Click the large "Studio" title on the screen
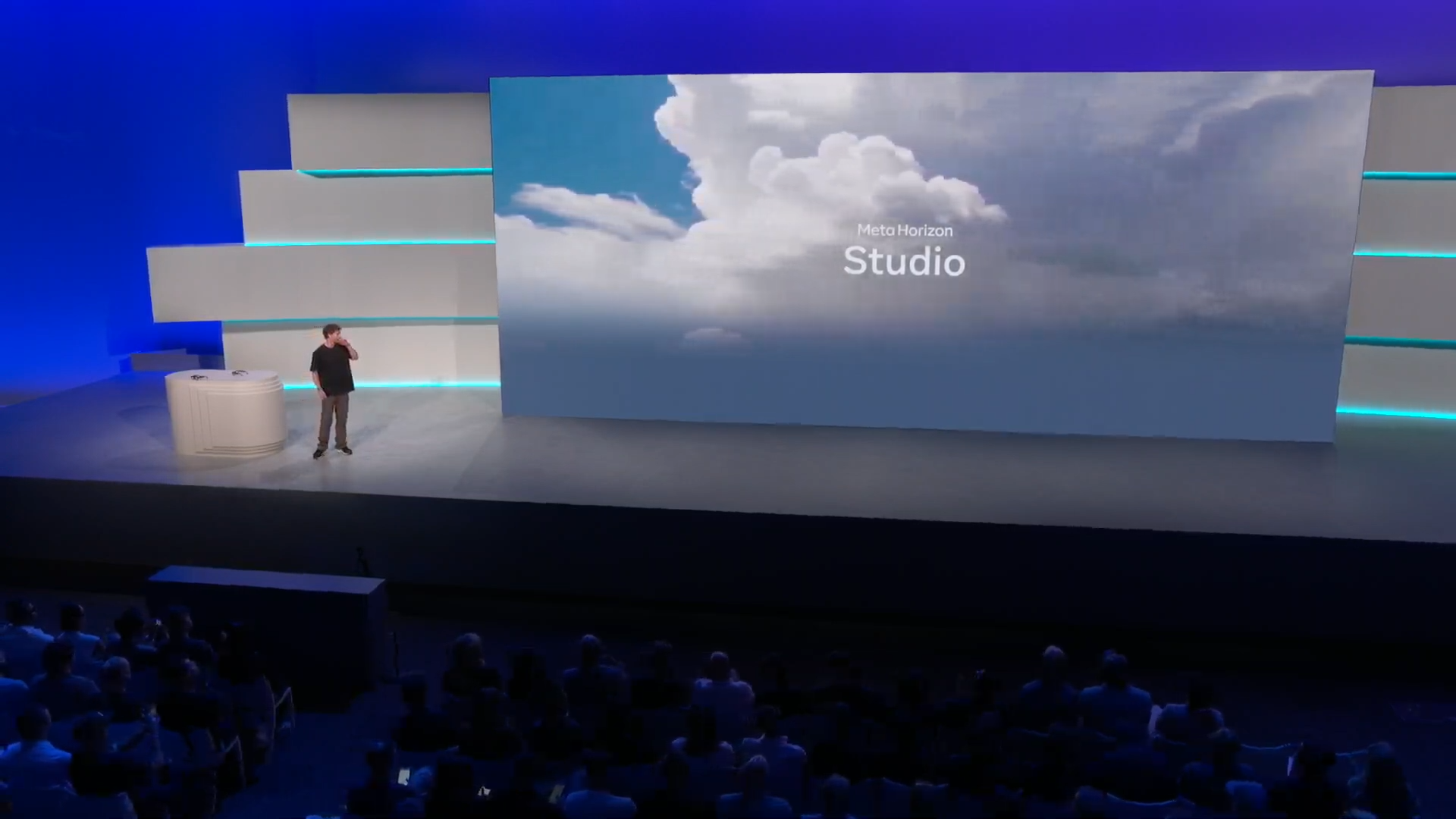 (x=904, y=261)
